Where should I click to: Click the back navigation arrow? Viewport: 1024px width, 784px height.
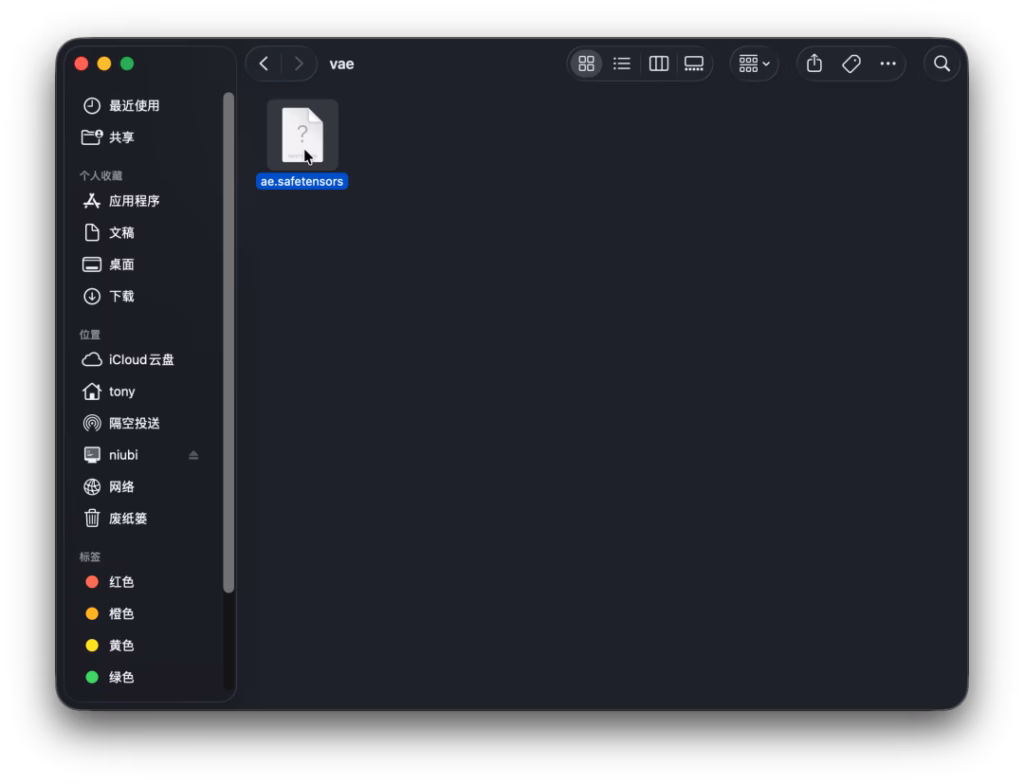tap(264, 64)
